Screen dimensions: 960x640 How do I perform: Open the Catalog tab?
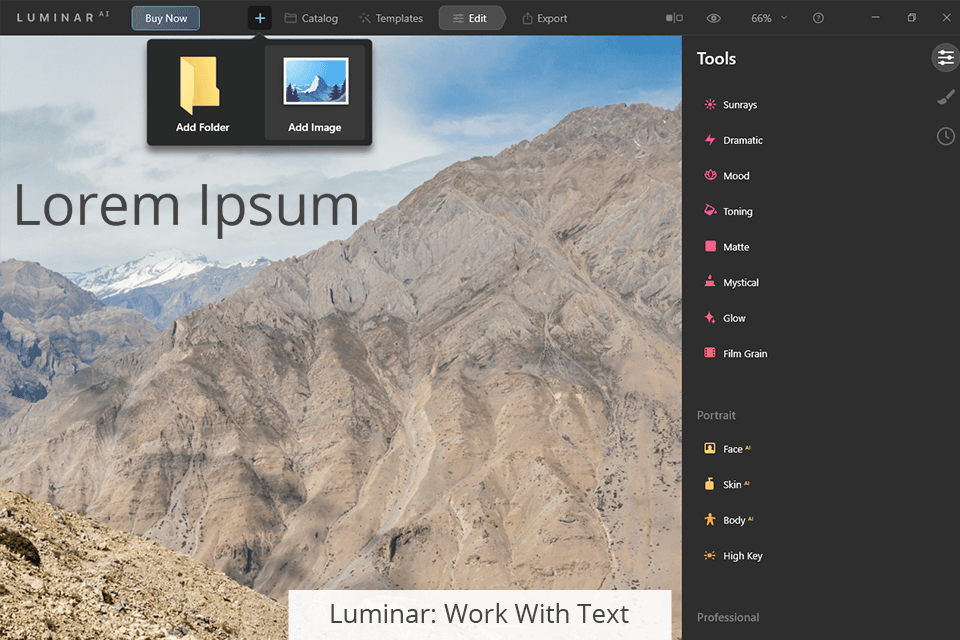(x=312, y=18)
